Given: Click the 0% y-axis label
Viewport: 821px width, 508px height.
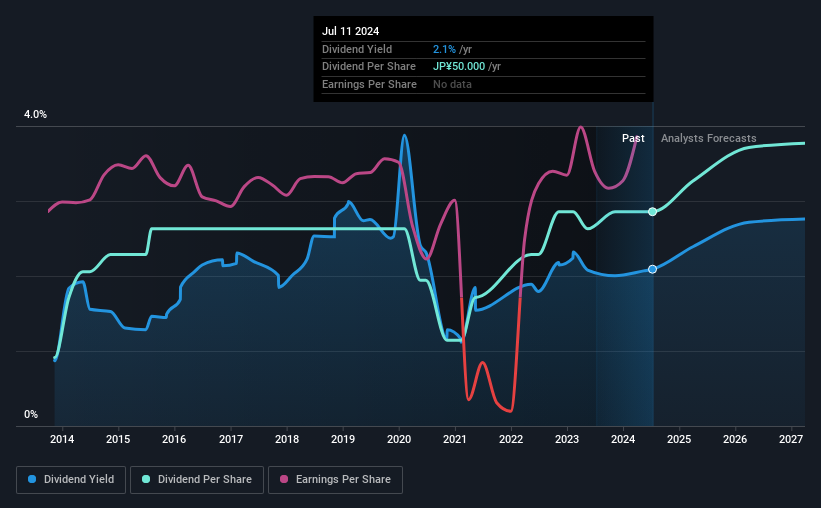Looking at the screenshot, I should click(31, 414).
